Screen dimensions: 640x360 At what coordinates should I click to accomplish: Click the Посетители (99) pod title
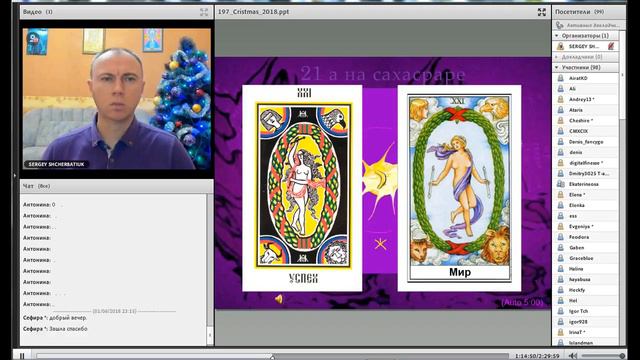coord(579,12)
